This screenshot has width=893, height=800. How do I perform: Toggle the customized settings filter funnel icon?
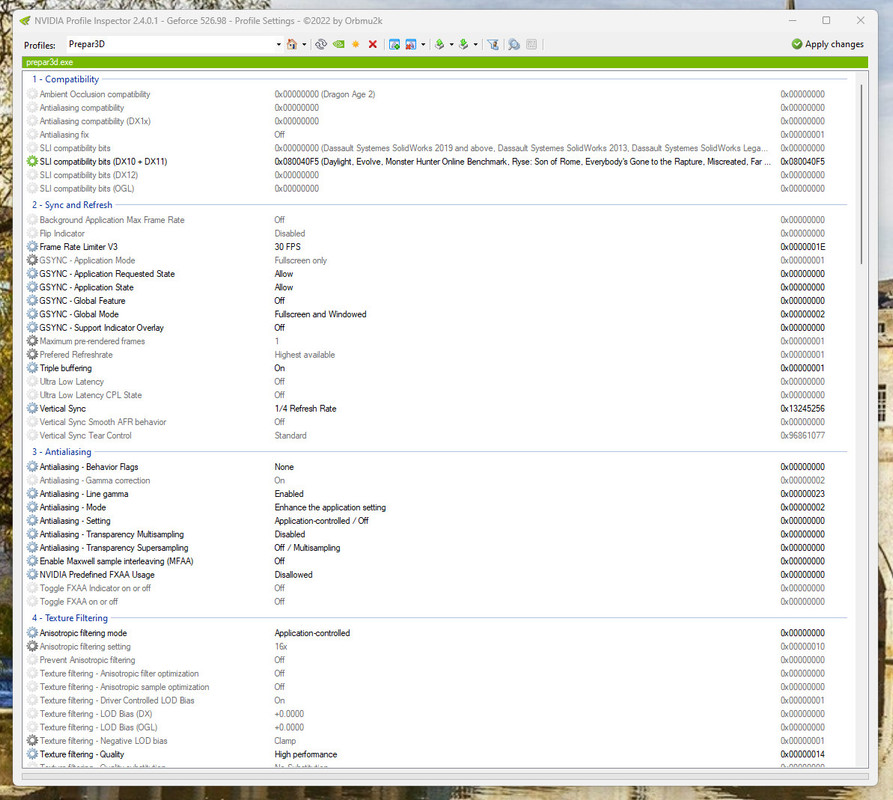tap(493, 44)
